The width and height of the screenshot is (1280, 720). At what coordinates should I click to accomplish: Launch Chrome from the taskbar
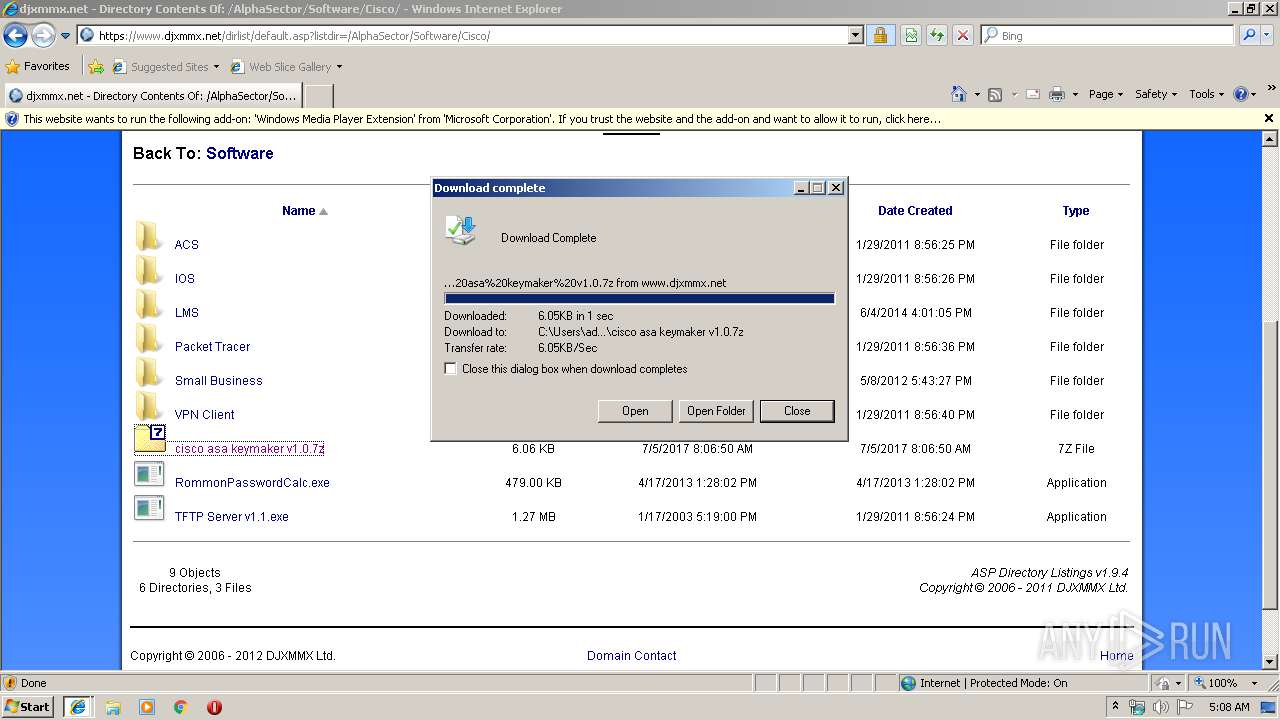(x=181, y=707)
